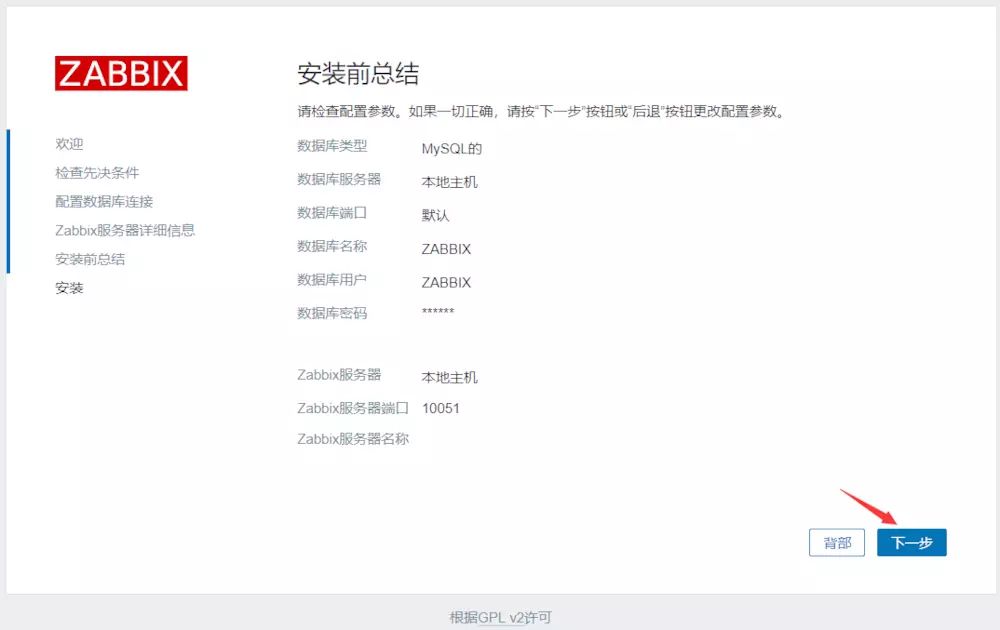Click the 10051 port value
Screen dimensions: 1000x630
441,408
